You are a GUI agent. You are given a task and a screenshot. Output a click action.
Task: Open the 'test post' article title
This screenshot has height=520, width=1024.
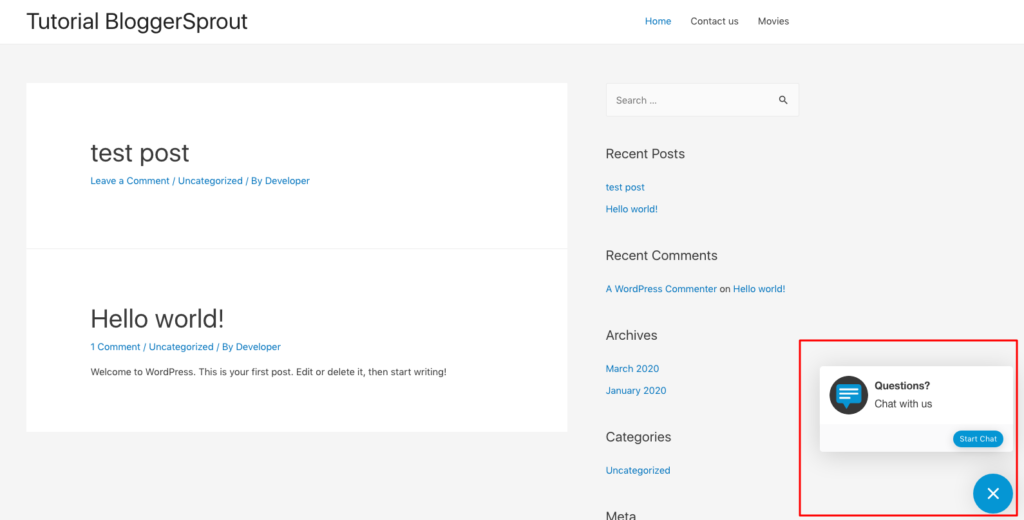pos(139,153)
